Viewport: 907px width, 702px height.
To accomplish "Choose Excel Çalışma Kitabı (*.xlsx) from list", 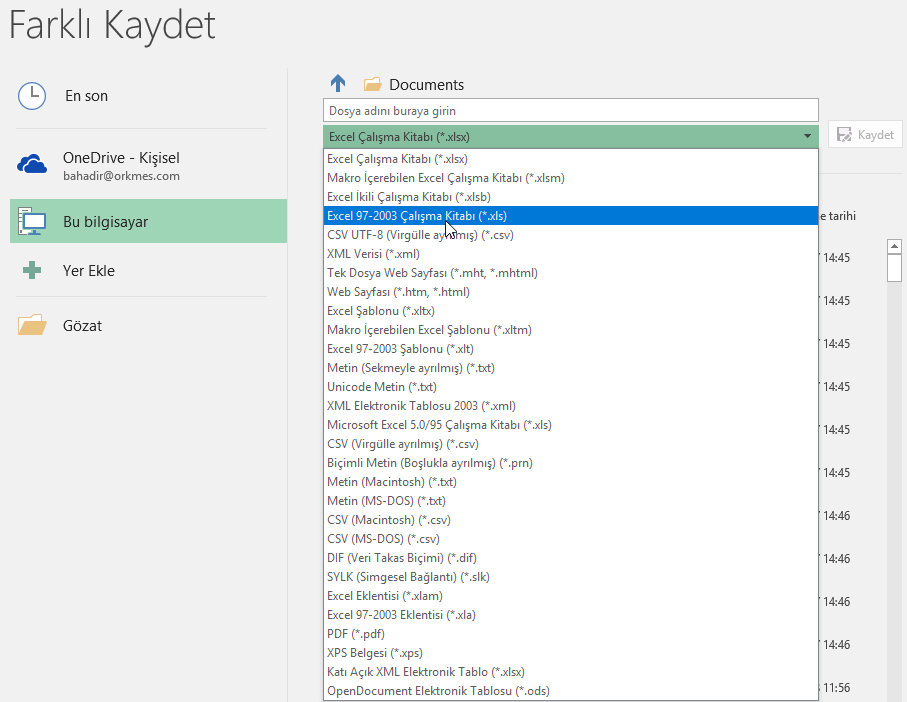I will 571,158.
